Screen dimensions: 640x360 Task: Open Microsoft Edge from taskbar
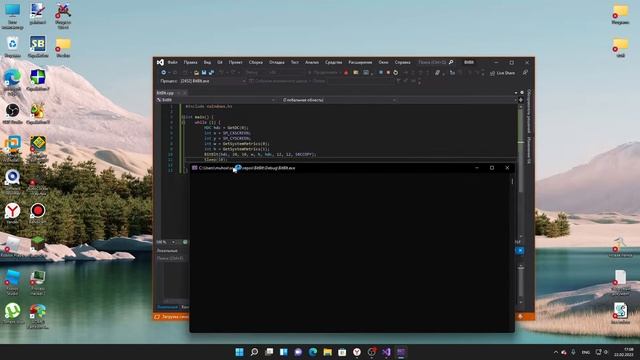coord(313,352)
